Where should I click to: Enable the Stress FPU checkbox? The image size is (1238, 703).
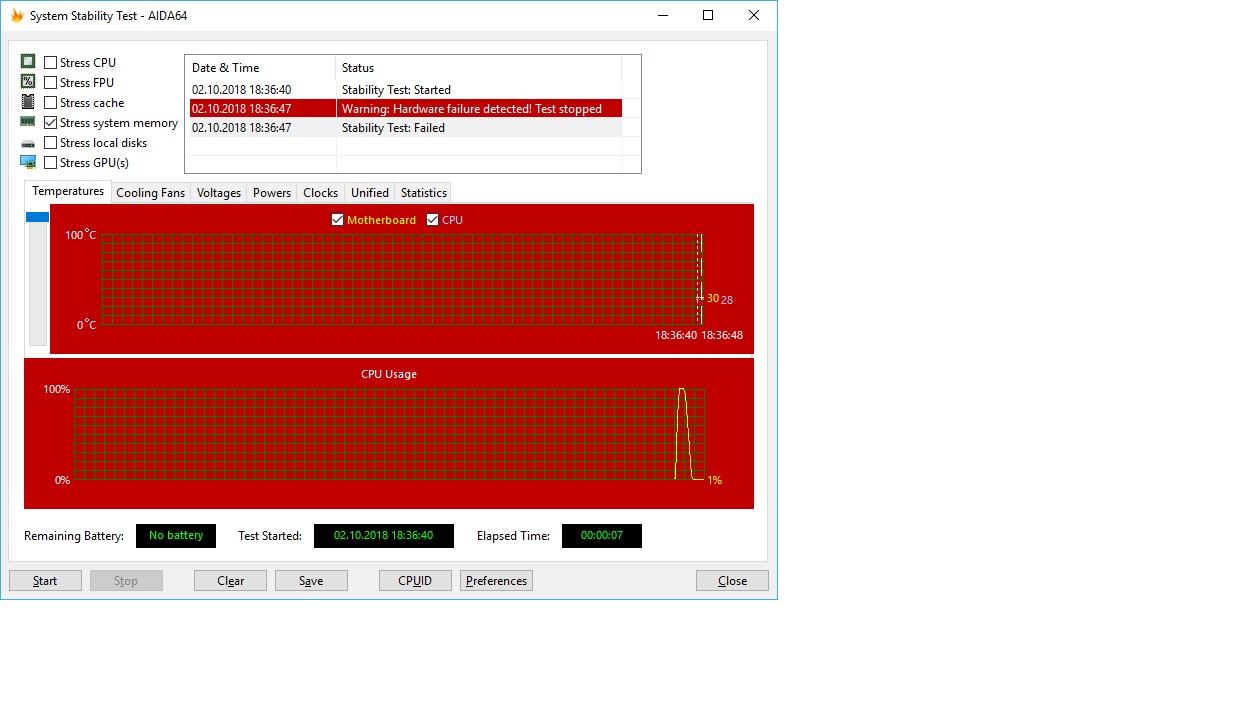[x=50, y=82]
